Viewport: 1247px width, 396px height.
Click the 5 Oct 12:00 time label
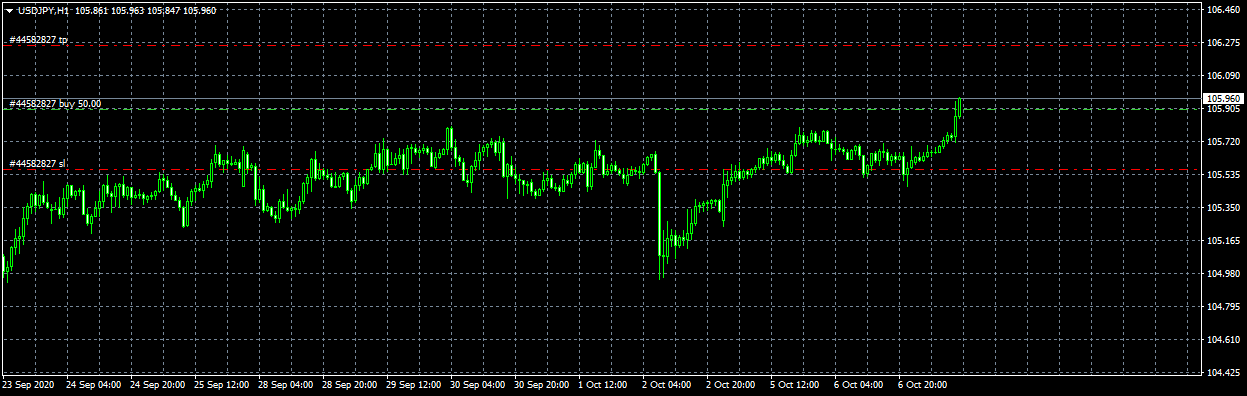(793, 384)
